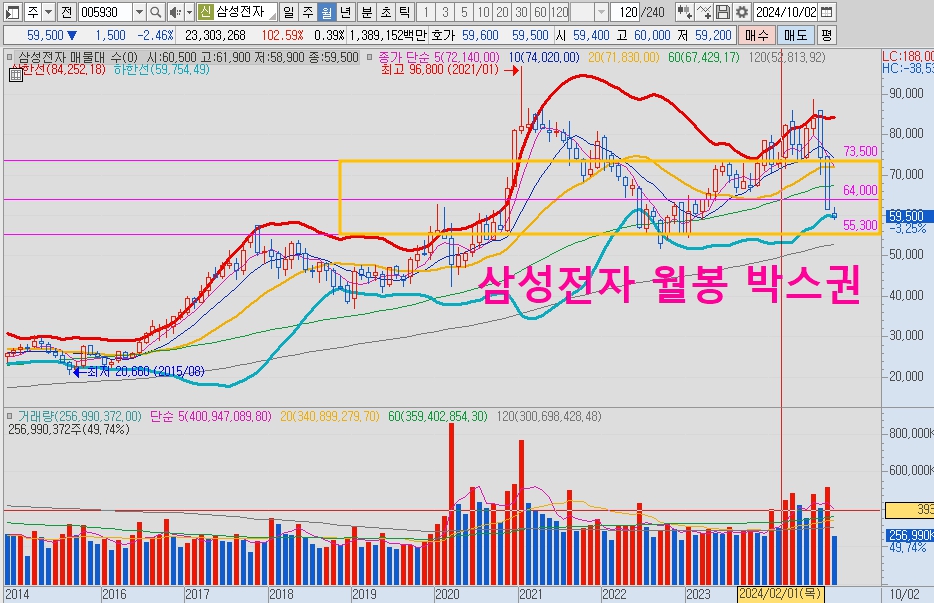Viewport: 934px width, 603px height.
Task: Select minute 분 chart period
Action: [367, 12]
